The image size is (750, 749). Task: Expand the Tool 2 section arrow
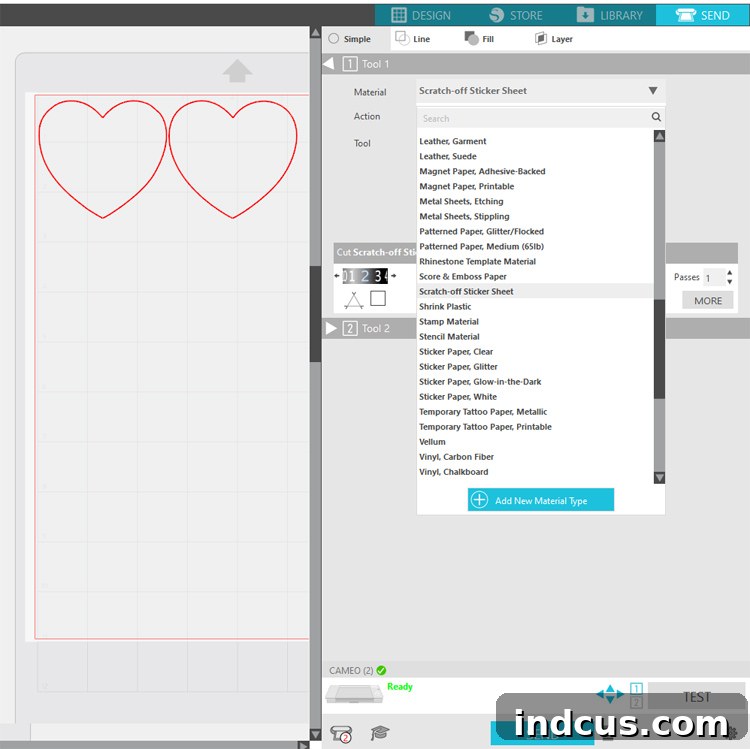(331, 328)
